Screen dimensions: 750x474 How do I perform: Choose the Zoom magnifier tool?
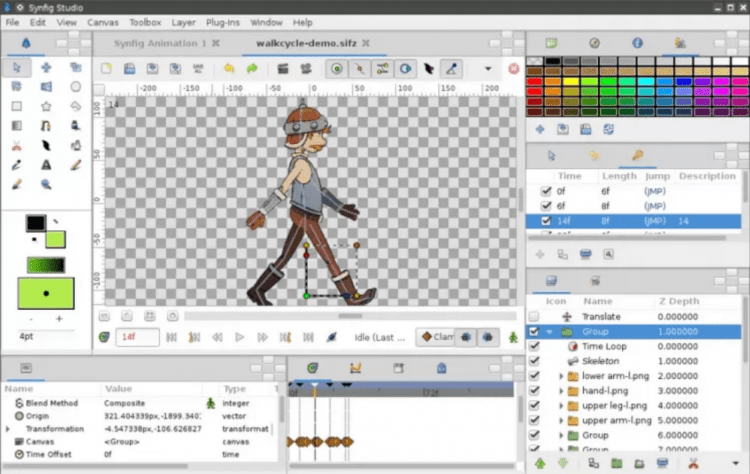(46, 184)
